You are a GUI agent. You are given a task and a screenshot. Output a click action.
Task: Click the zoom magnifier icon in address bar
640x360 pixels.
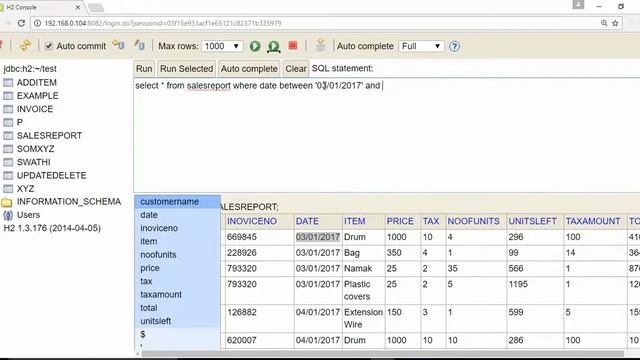(x=604, y=23)
